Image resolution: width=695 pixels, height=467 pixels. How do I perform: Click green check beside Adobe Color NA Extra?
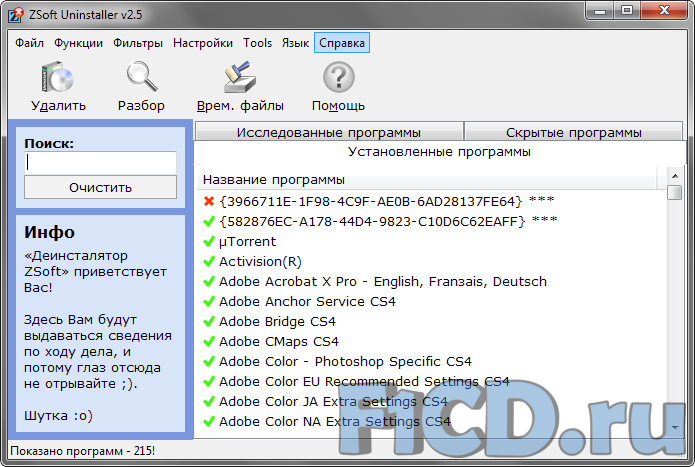point(208,421)
